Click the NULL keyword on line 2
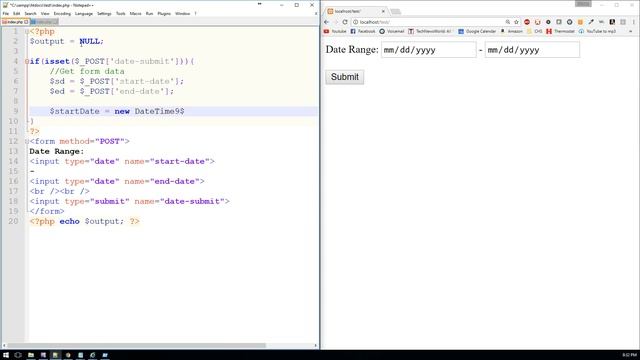 (x=89, y=41)
